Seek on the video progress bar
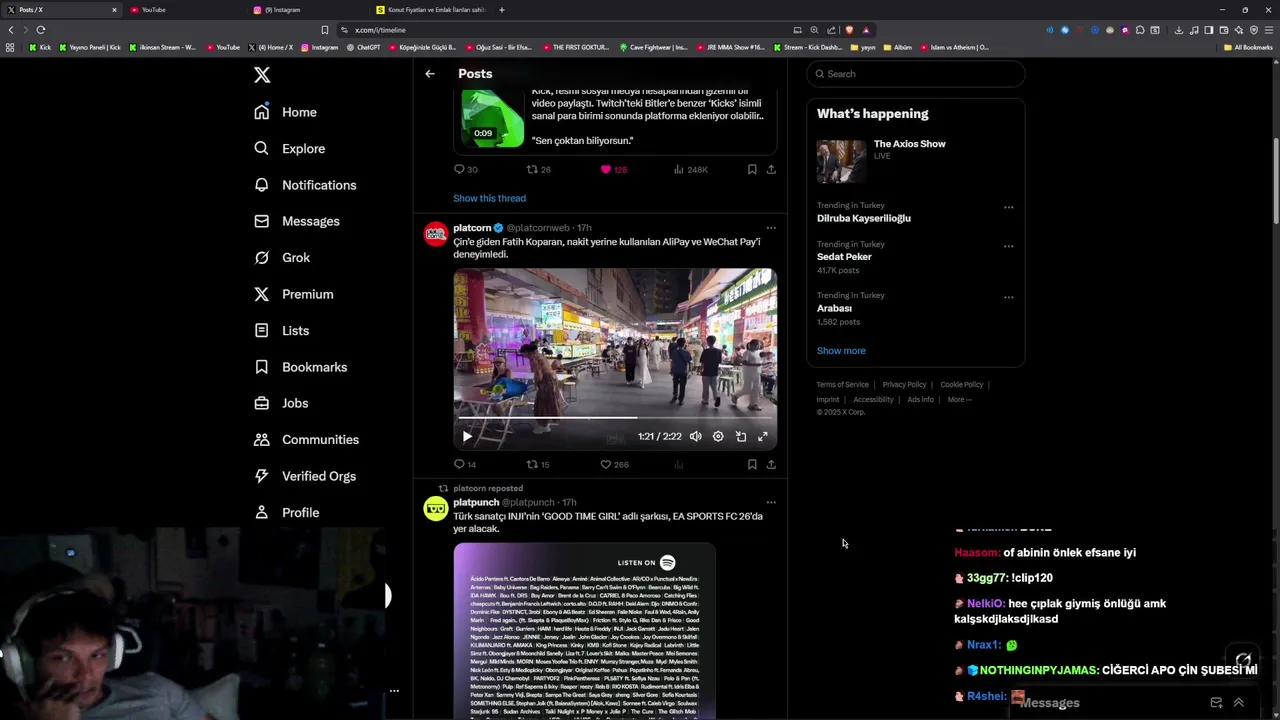1280x720 pixels. (x=615, y=418)
